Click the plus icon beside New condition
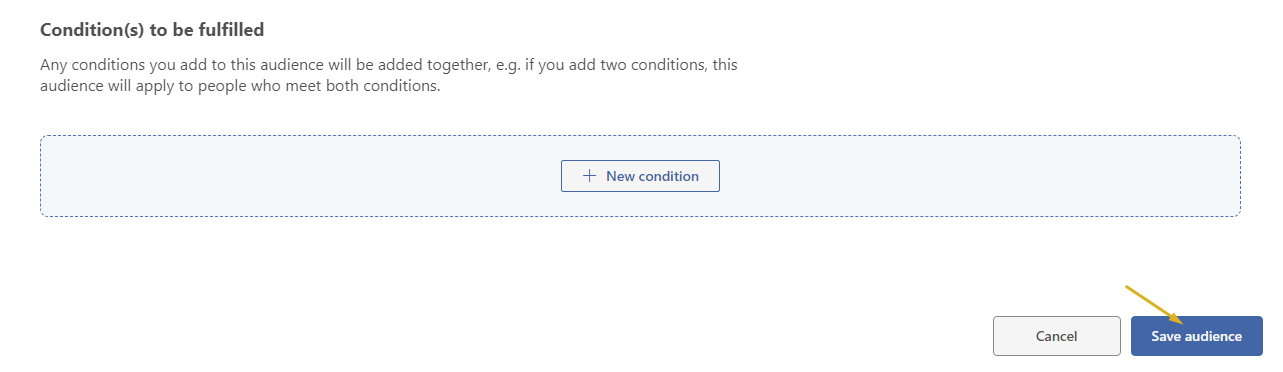The height and width of the screenshot is (372, 1283). [x=589, y=176]
